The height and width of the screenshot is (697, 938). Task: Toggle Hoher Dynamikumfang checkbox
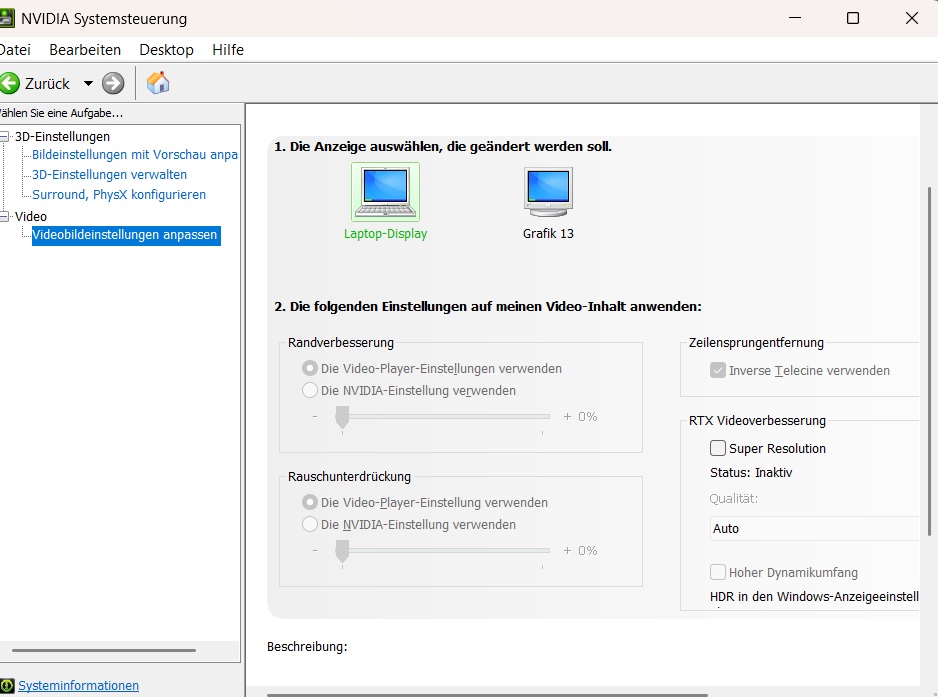coord(718,573)
